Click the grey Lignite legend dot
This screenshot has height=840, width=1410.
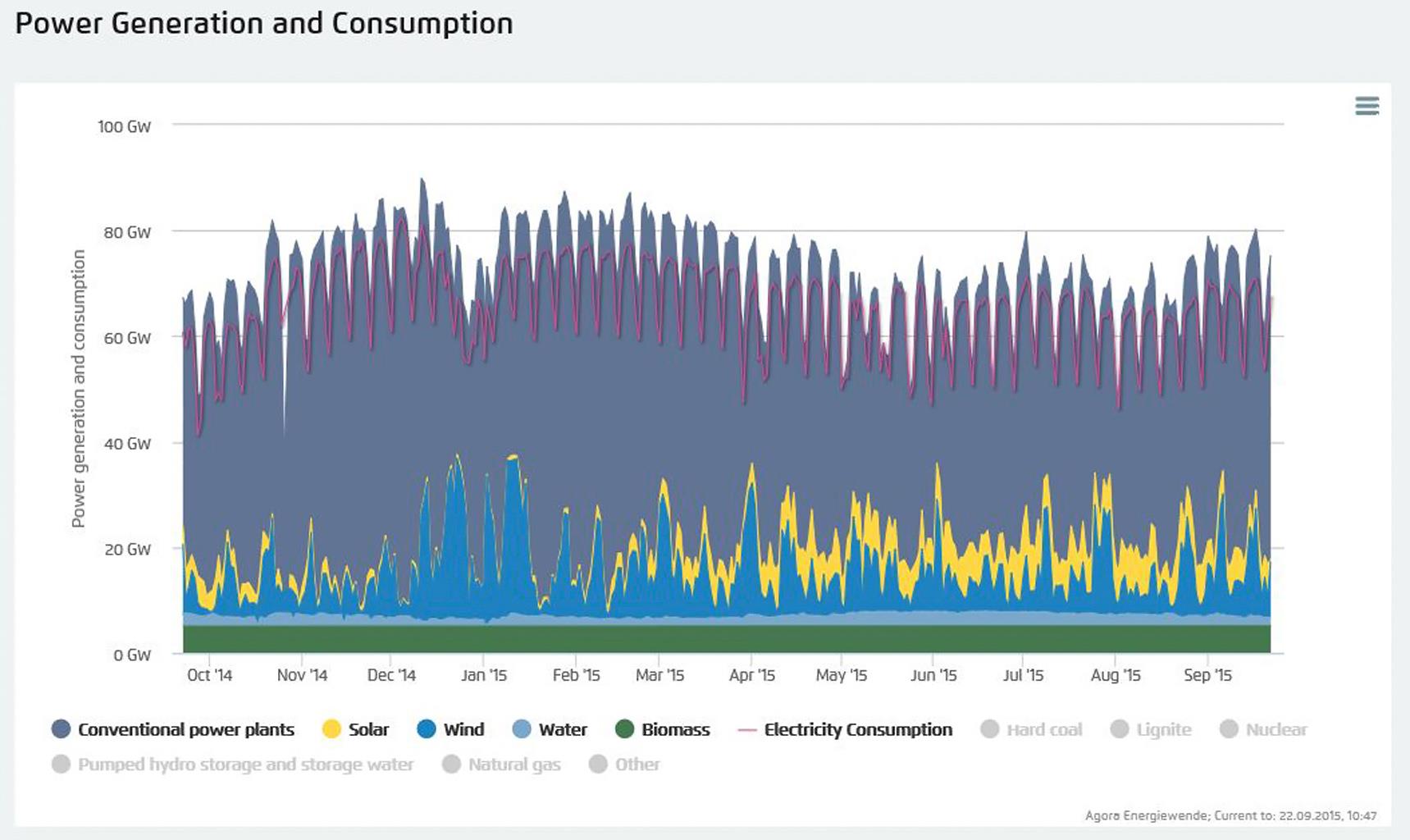click(x=1120, y=729)
